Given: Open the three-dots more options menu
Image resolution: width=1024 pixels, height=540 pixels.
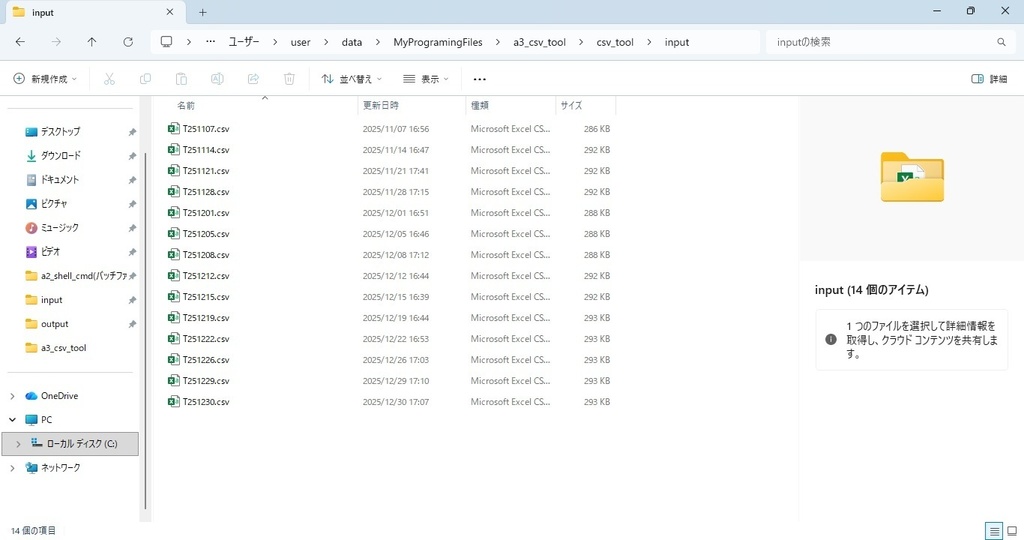Looking at the screenshot, I should click(479, 79).
